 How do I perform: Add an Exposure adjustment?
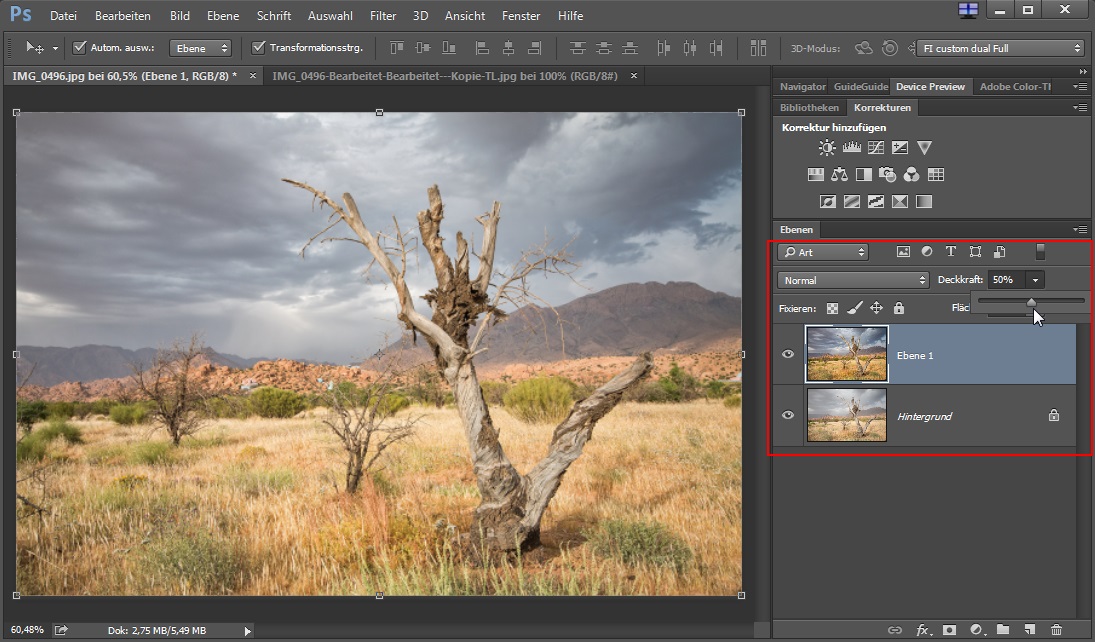(900, 147)
